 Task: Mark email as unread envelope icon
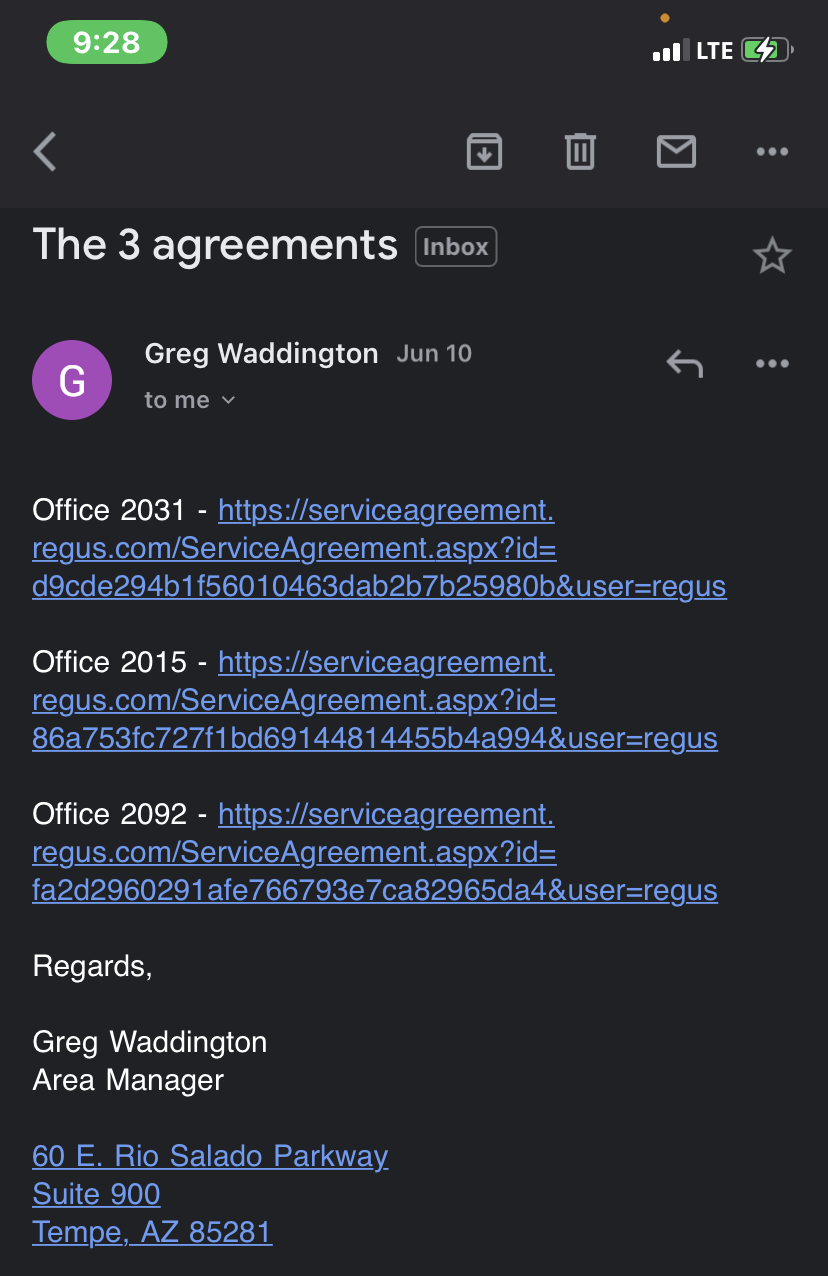(x=676, y=152)
